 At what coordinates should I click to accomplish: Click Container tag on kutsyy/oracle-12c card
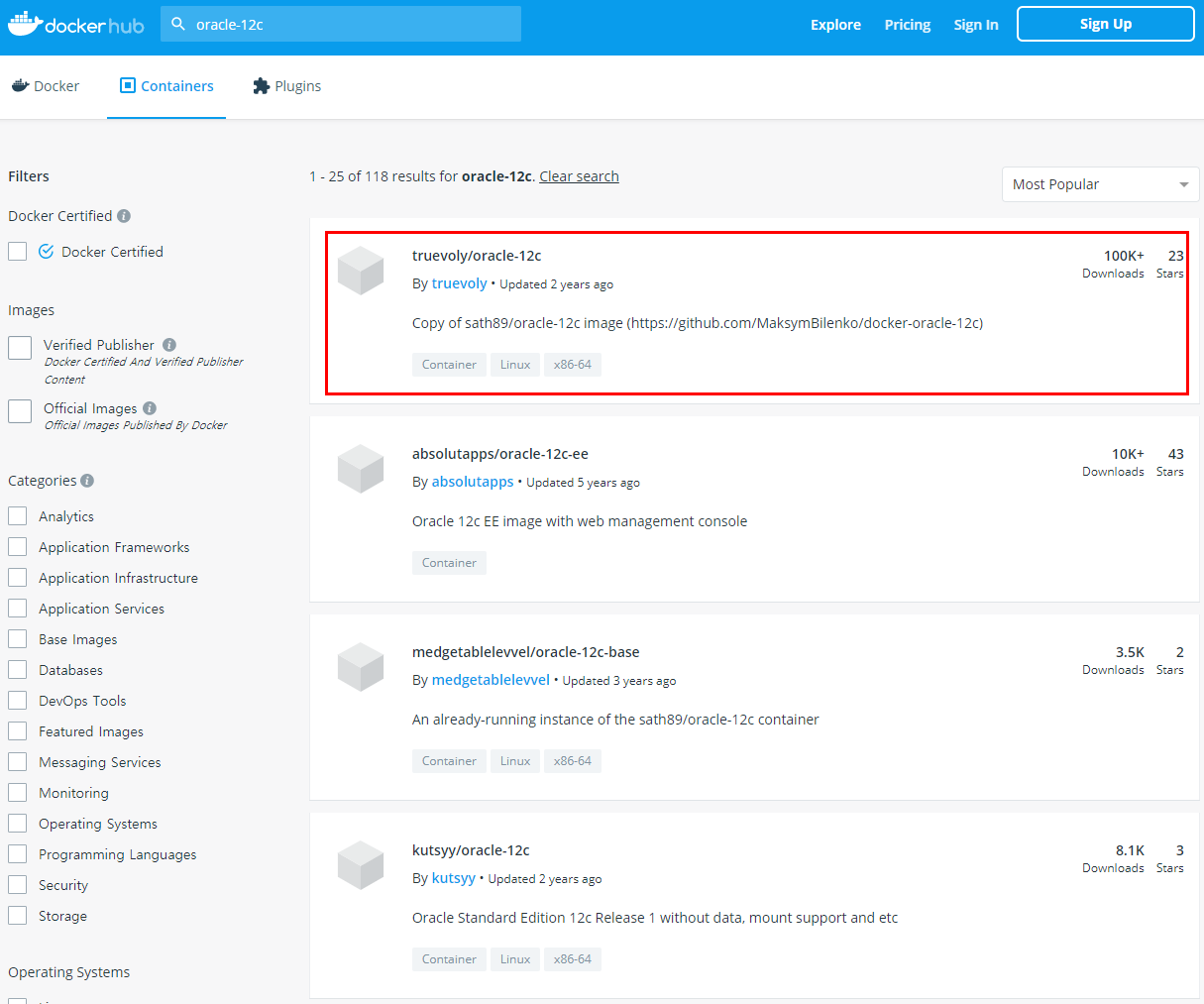[449, 959]
